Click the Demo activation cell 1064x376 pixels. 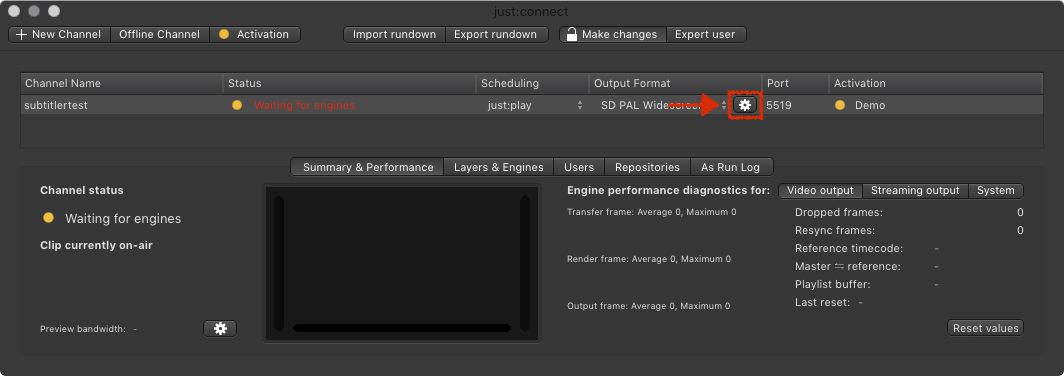(x=870, y=105)
